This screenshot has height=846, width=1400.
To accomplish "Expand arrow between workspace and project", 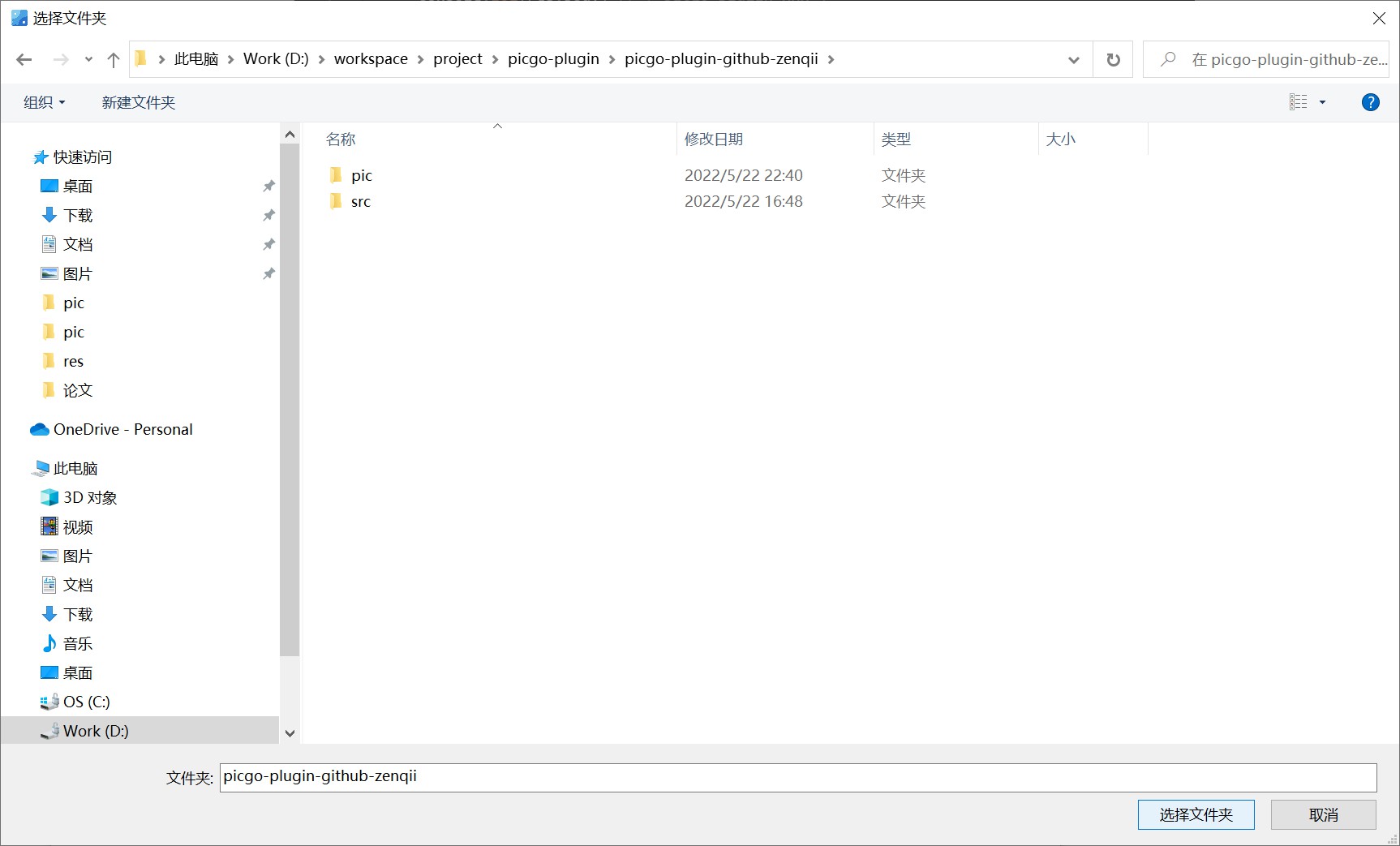I will click(420, 59).
